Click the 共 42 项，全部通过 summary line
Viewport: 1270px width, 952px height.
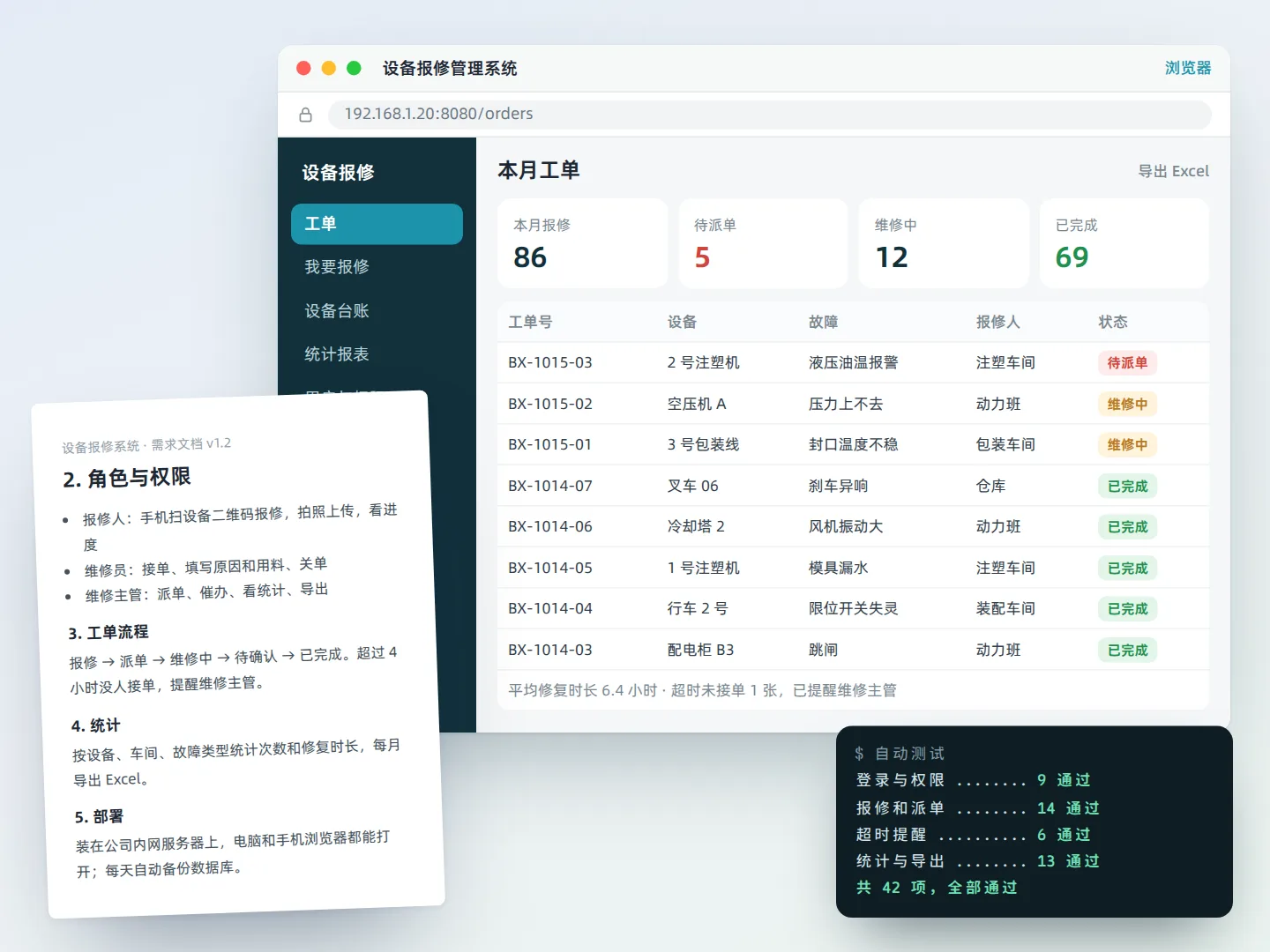tap(938, 887)
